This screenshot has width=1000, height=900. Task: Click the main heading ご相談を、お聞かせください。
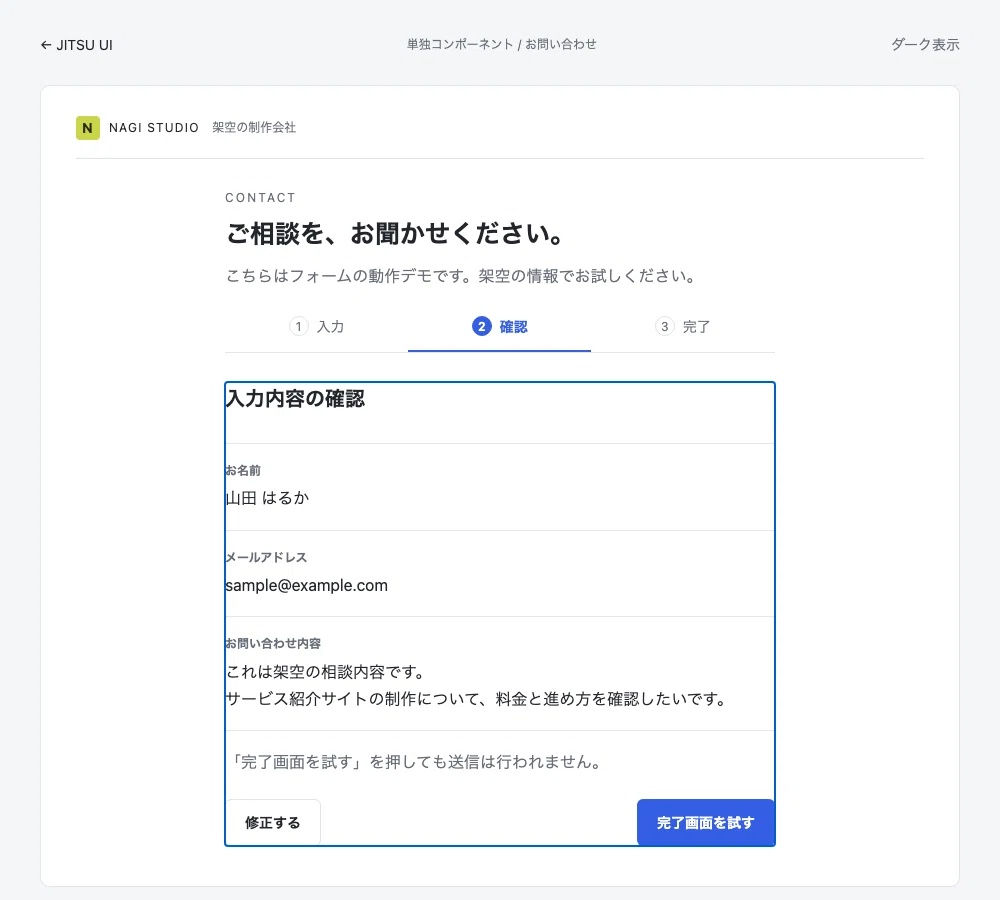(395, 233)
